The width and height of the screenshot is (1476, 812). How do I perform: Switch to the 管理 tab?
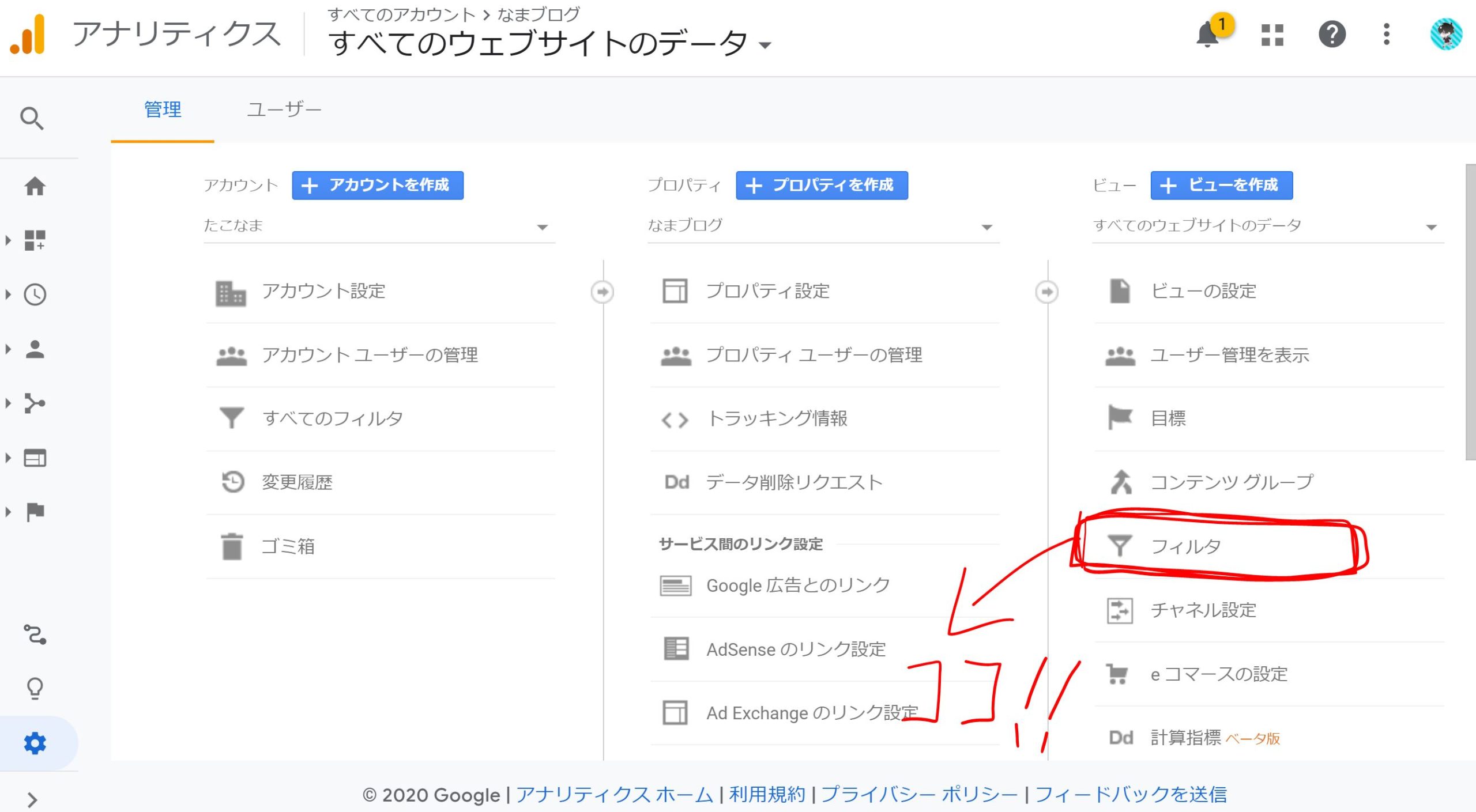pyautogui.click(x=163, y=109)
